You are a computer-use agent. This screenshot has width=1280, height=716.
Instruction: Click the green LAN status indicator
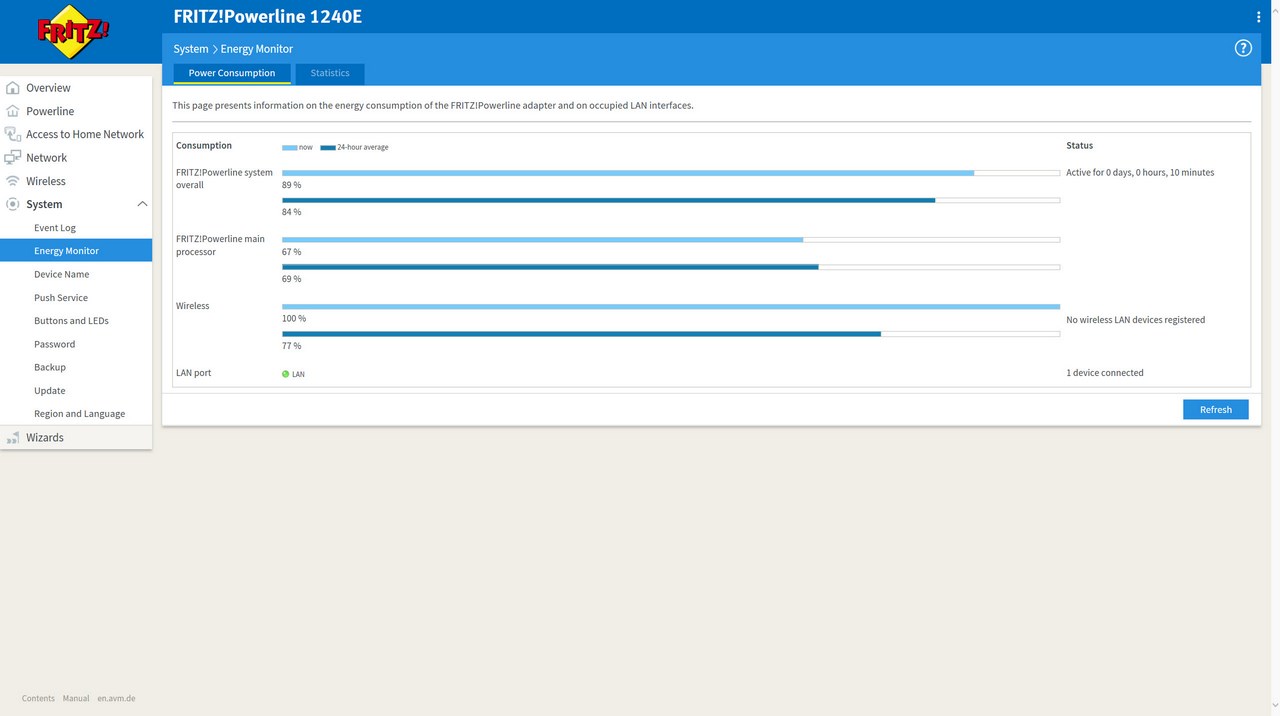click(285, 374)
